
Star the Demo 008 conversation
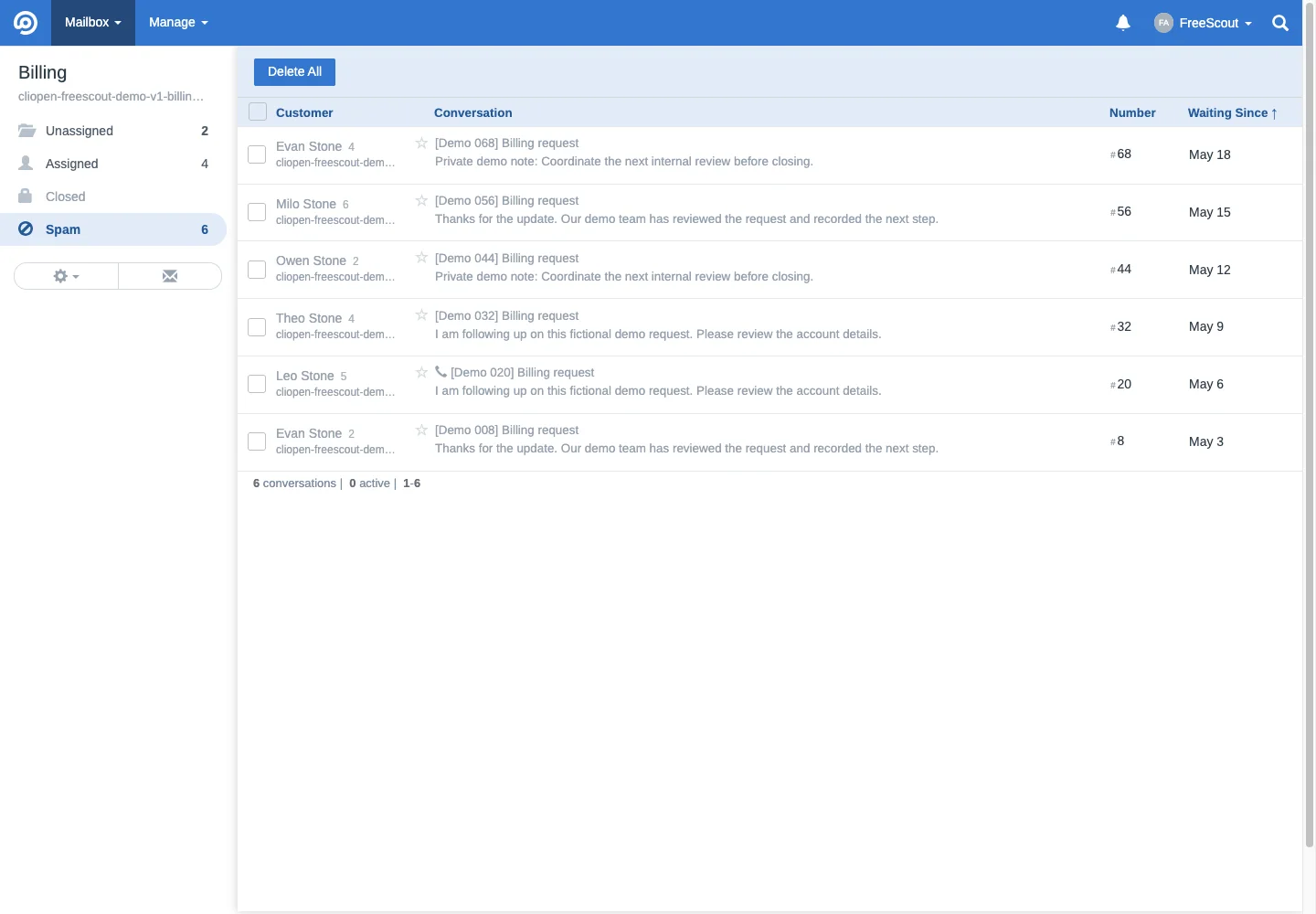[x=421, y=430]
